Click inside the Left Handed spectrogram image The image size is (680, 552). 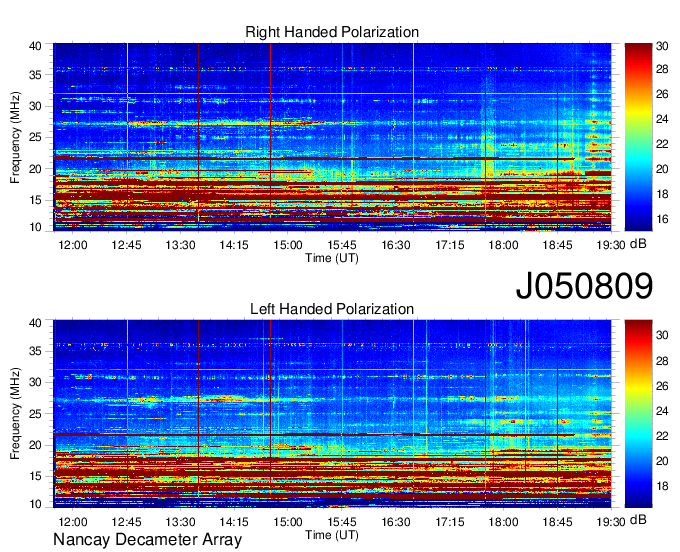click(x=332, y=414)
